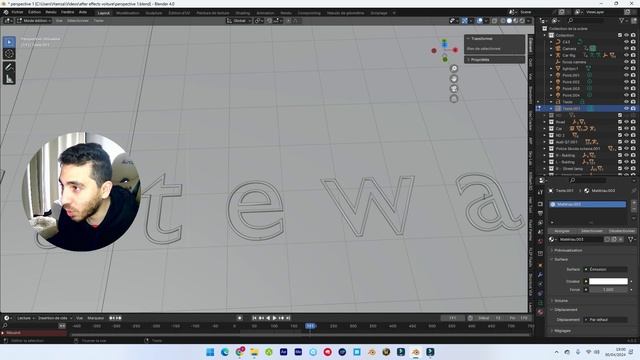This screenshot has width=640, height=360.
Task: Open File Explorer from the taskbar
Action: pyautogui.click(x=254, y=352)
